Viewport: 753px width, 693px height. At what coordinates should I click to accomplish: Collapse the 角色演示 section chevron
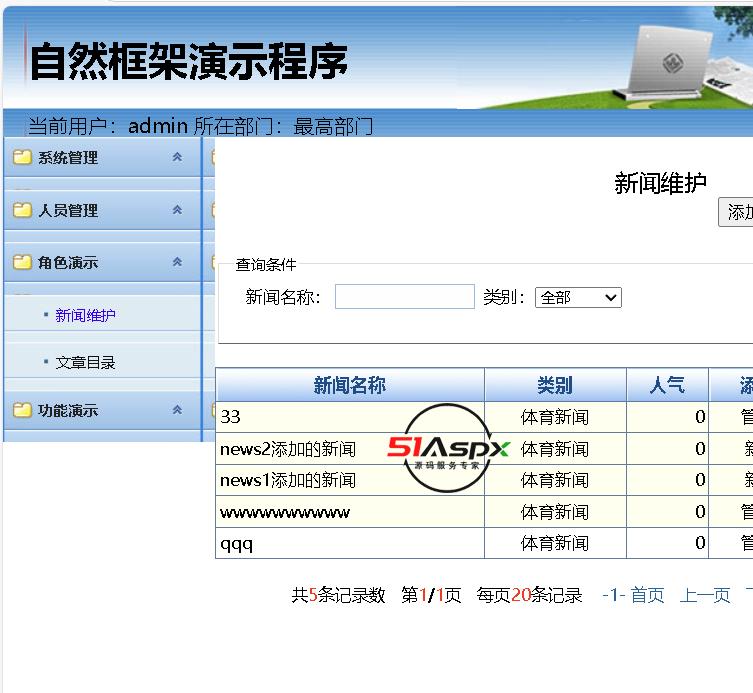point(177,262)
